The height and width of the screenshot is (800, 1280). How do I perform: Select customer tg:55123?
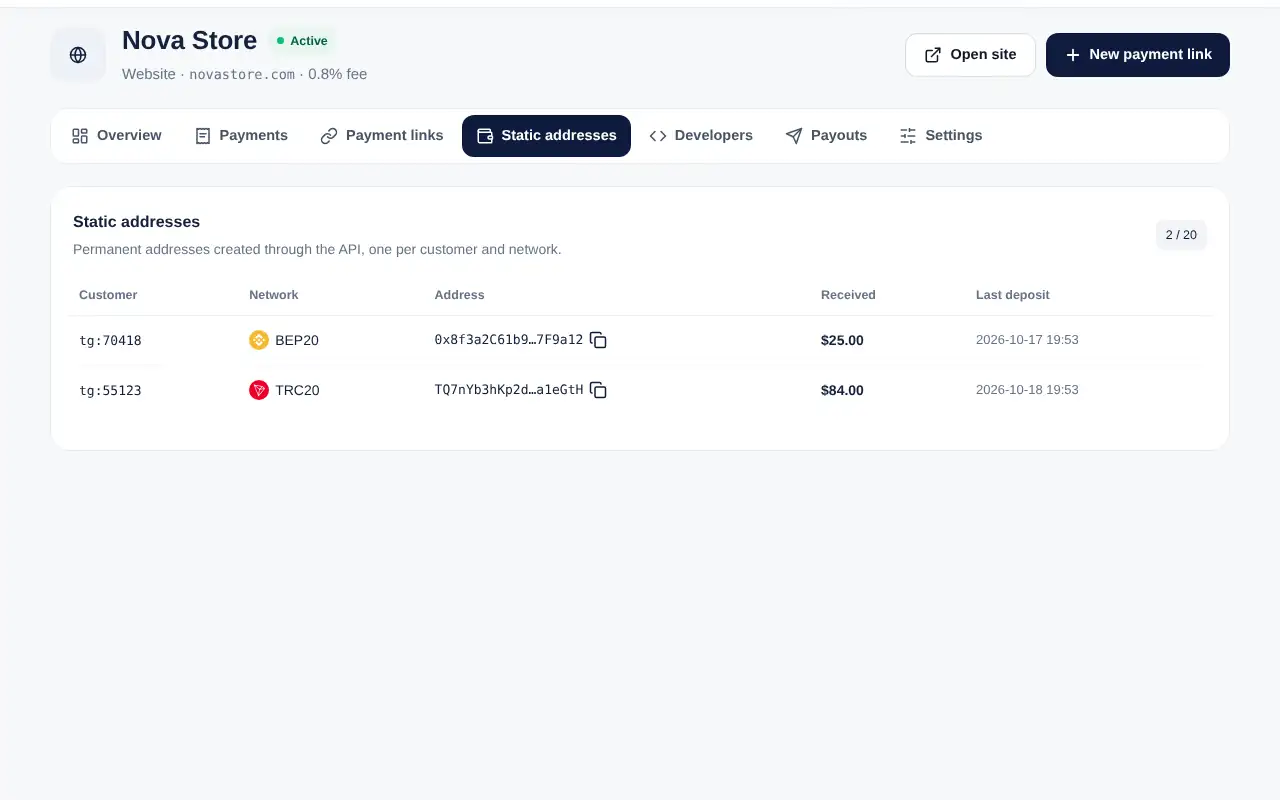coord(110,391)
